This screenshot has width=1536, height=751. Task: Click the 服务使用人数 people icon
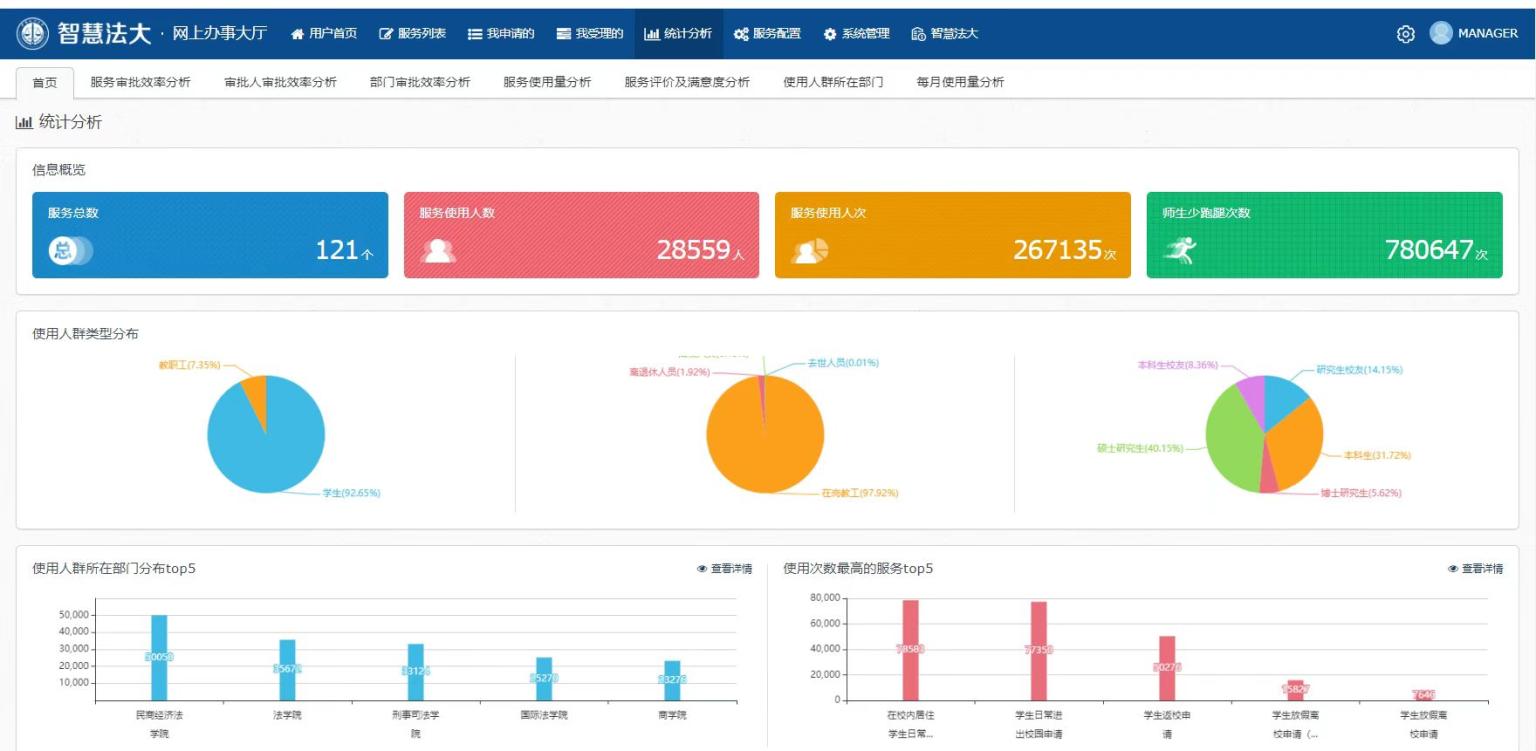tap(438, 251)
